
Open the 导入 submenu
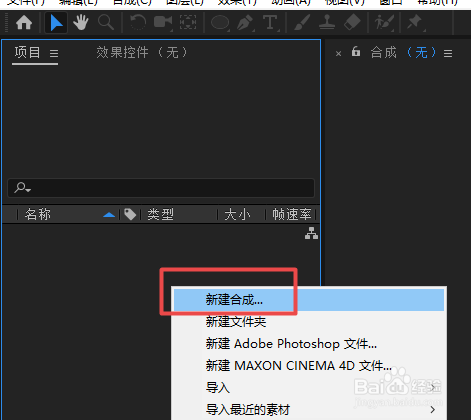tap(309, 388)
